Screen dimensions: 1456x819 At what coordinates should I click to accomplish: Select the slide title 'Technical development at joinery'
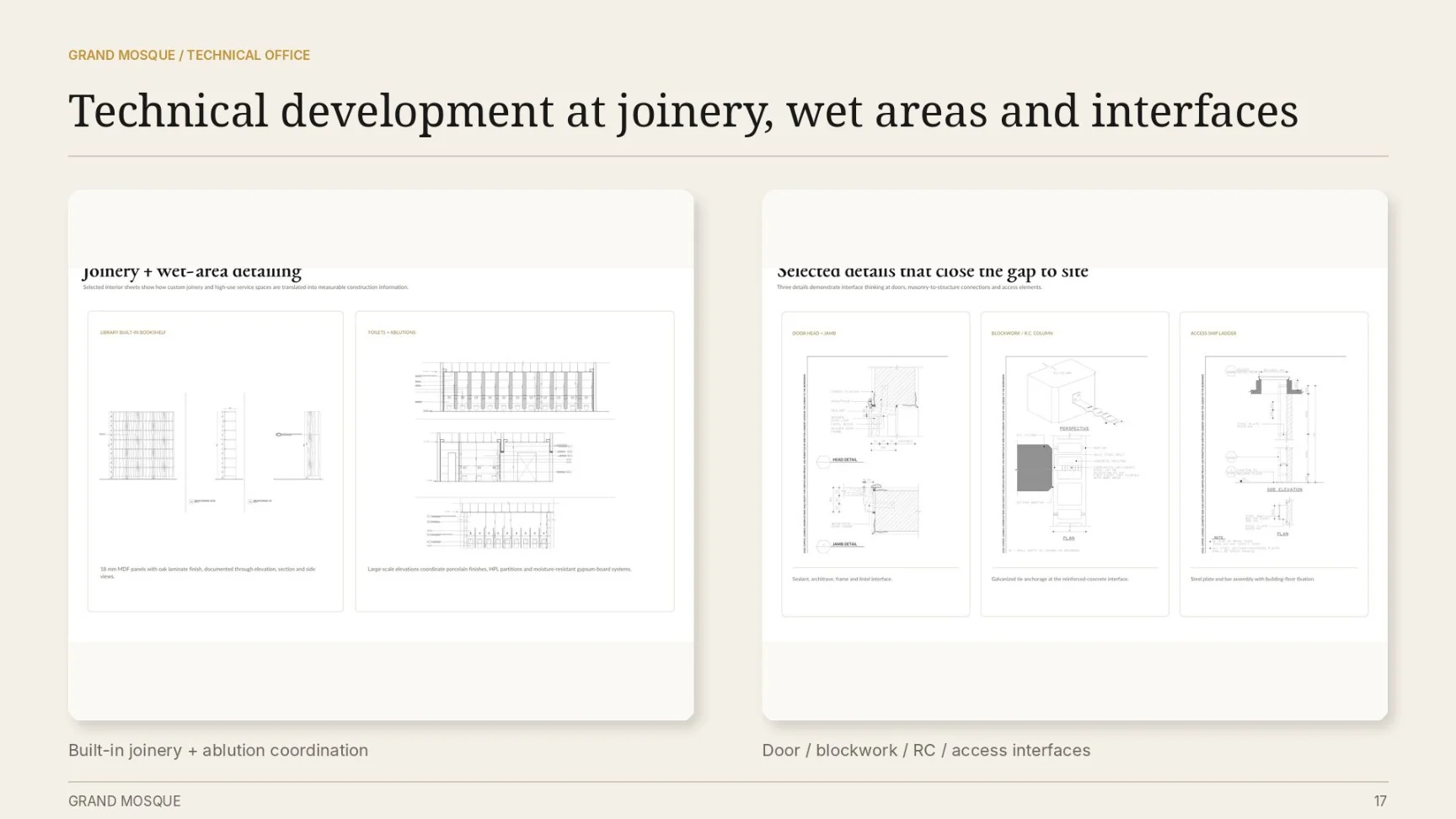click(x=683, y=111)
